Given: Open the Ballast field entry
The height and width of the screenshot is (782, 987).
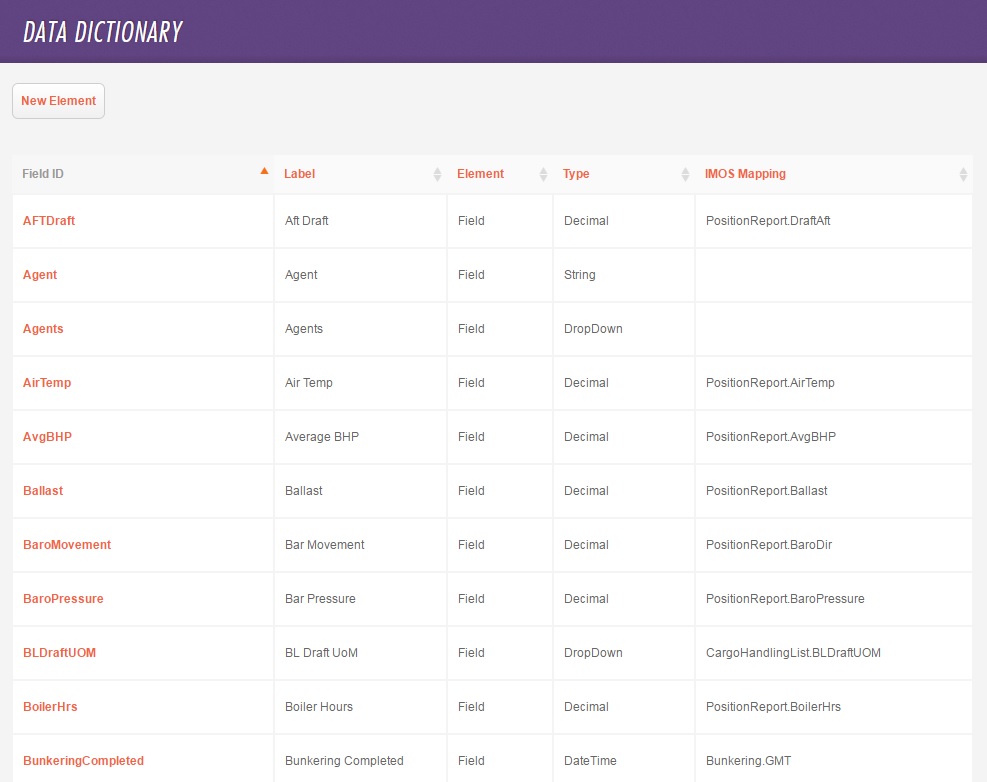Looking at the screenshot, I should click(x=43, y=490).
